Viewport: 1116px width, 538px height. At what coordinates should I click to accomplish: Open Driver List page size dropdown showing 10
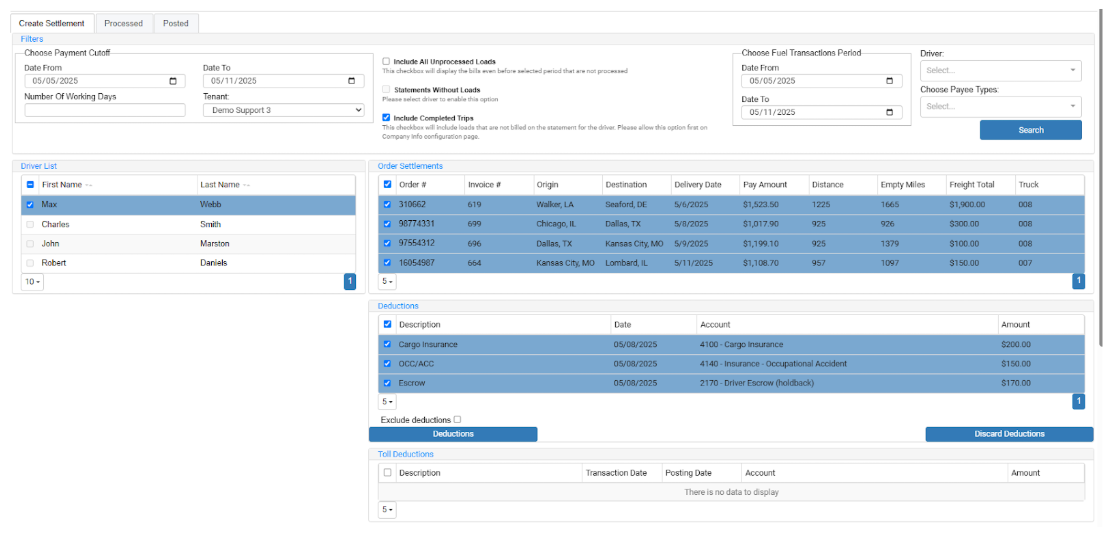pos(32,282)
